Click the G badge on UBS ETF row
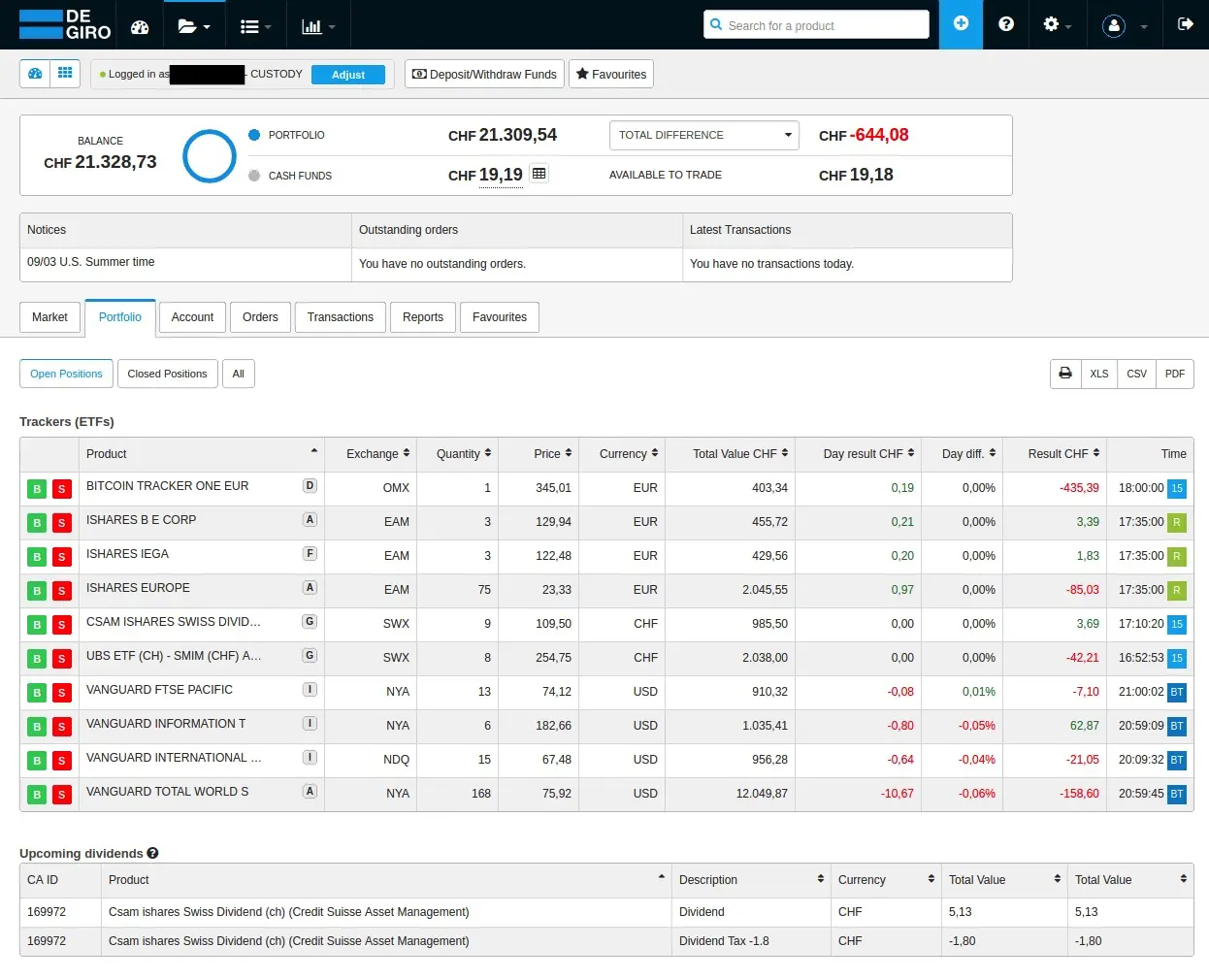Image resolution: width=1209 pixels, height=980 pixels. 310,655
